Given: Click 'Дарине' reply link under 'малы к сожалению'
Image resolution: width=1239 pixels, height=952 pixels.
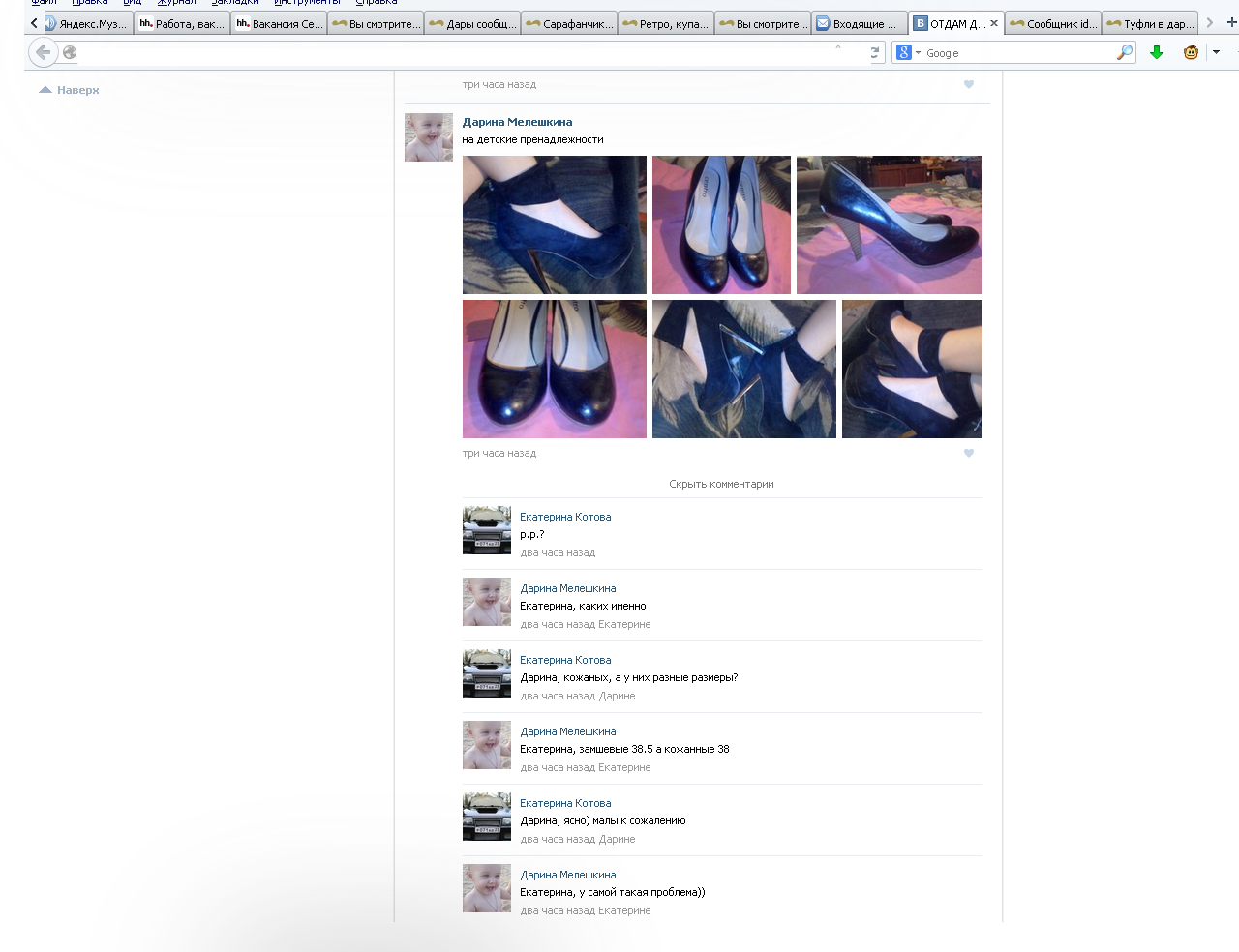Looking at the screenshot, I should coord(617,839).
